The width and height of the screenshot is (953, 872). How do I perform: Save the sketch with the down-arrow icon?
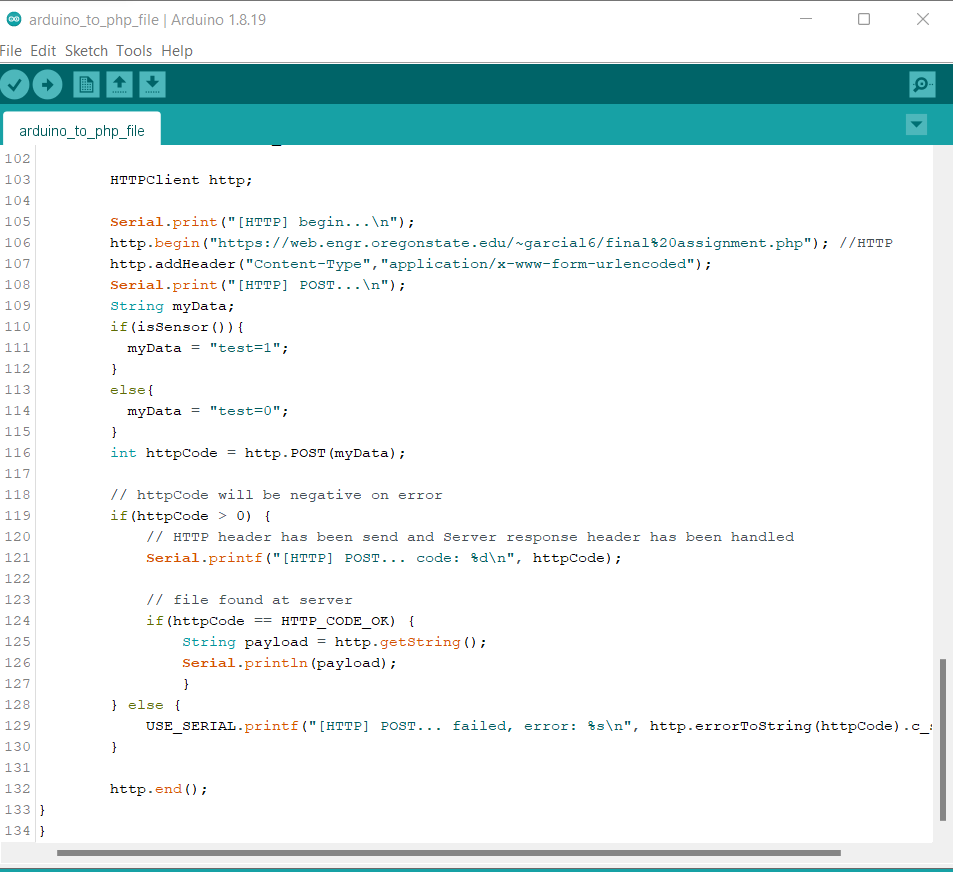click(152, 85)
